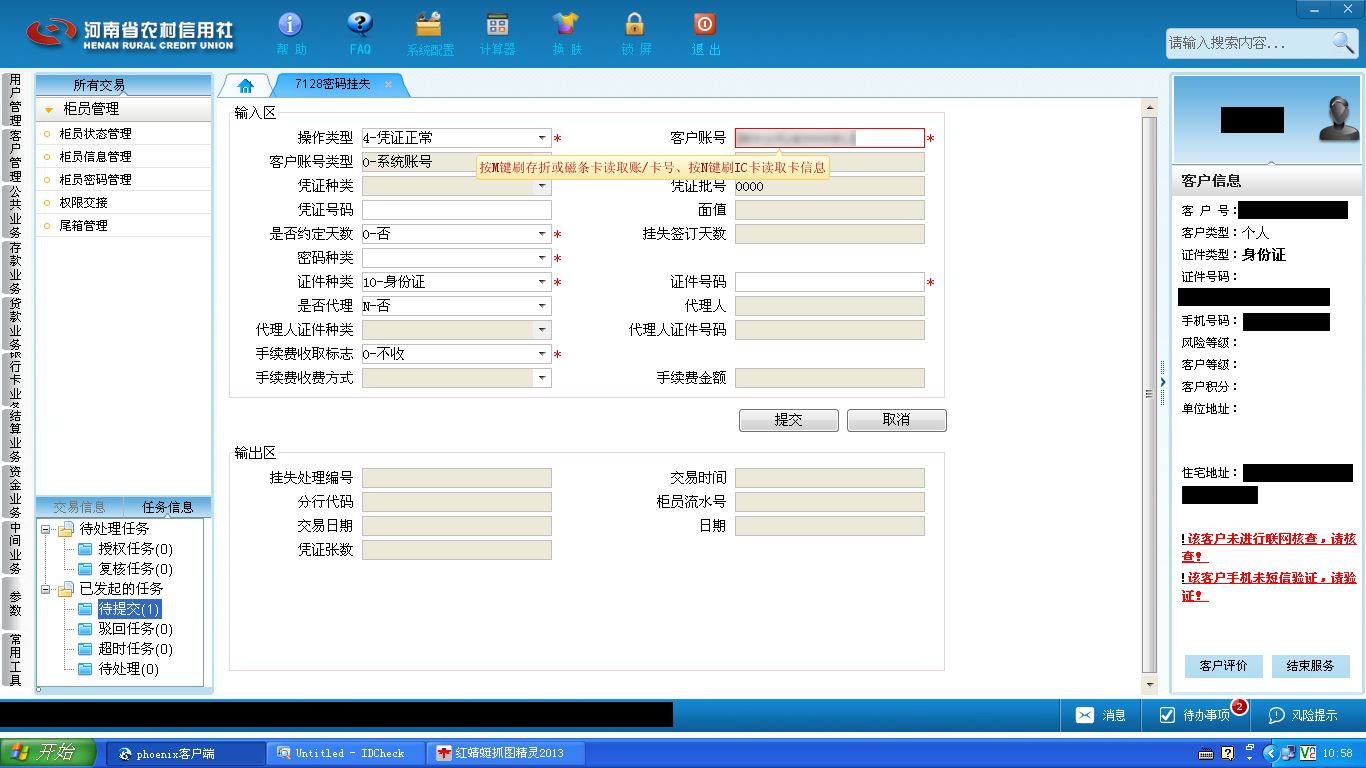Go to the home tab icon
The height and width of the screenshot is (768, 1366).
click(x=246, y=85)
